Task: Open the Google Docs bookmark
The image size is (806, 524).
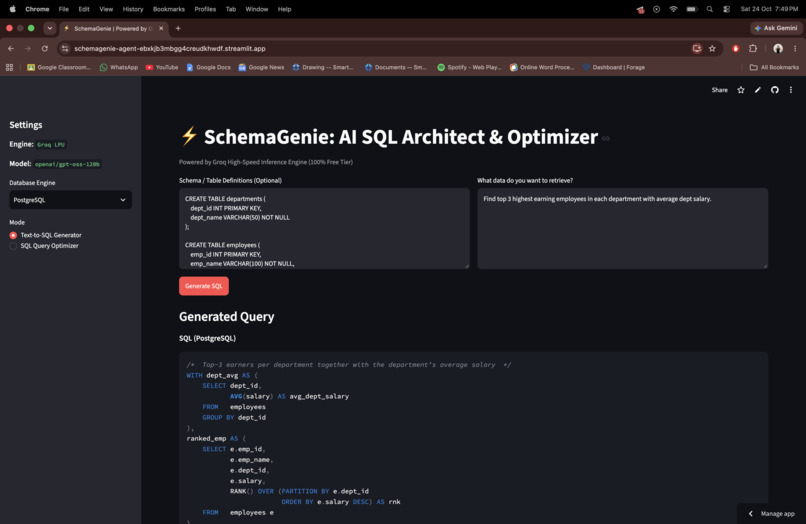Action: pyautogui.click(x=208, y=67)
